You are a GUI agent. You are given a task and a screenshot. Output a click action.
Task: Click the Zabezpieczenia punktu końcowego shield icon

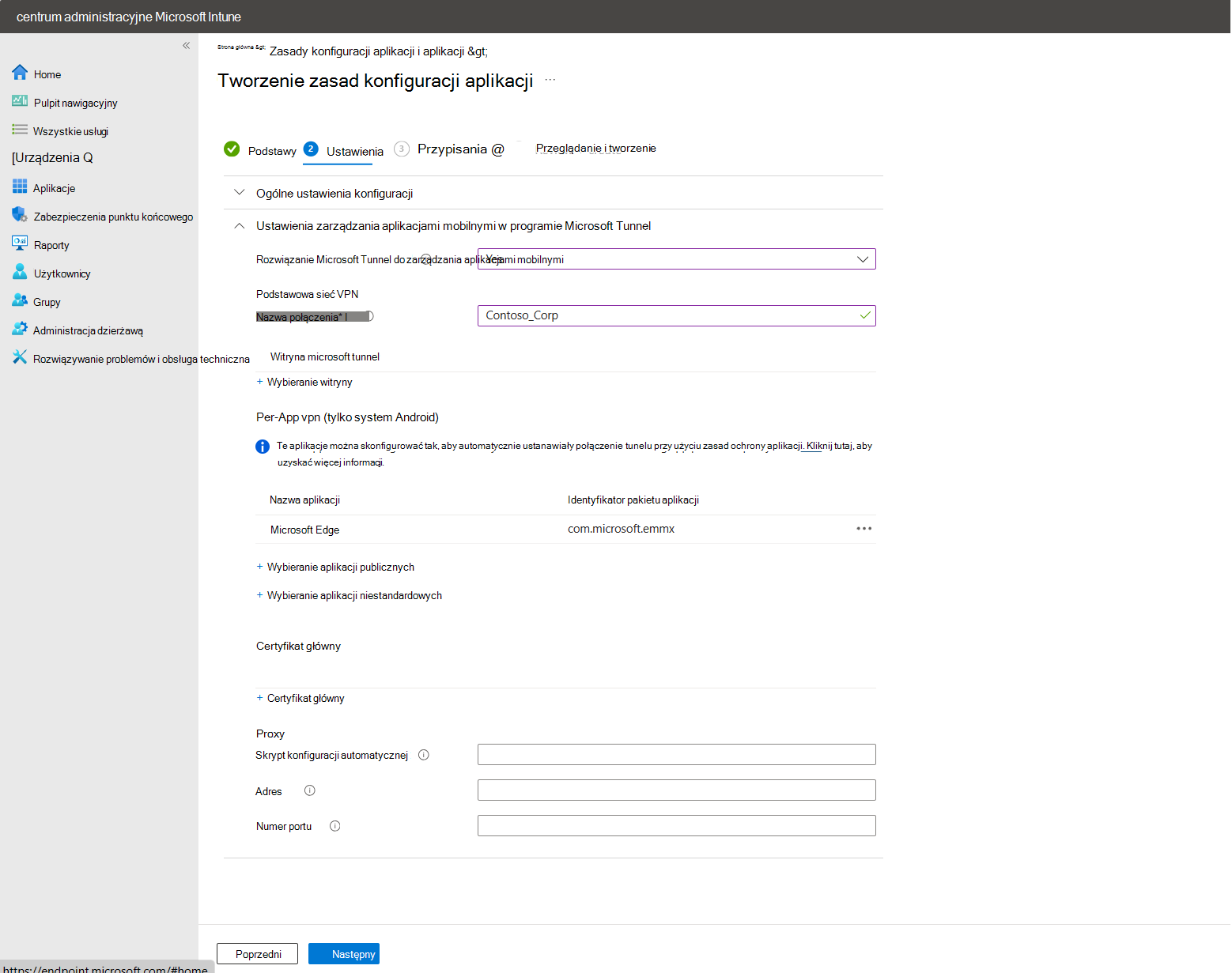(x=20, y=215)
